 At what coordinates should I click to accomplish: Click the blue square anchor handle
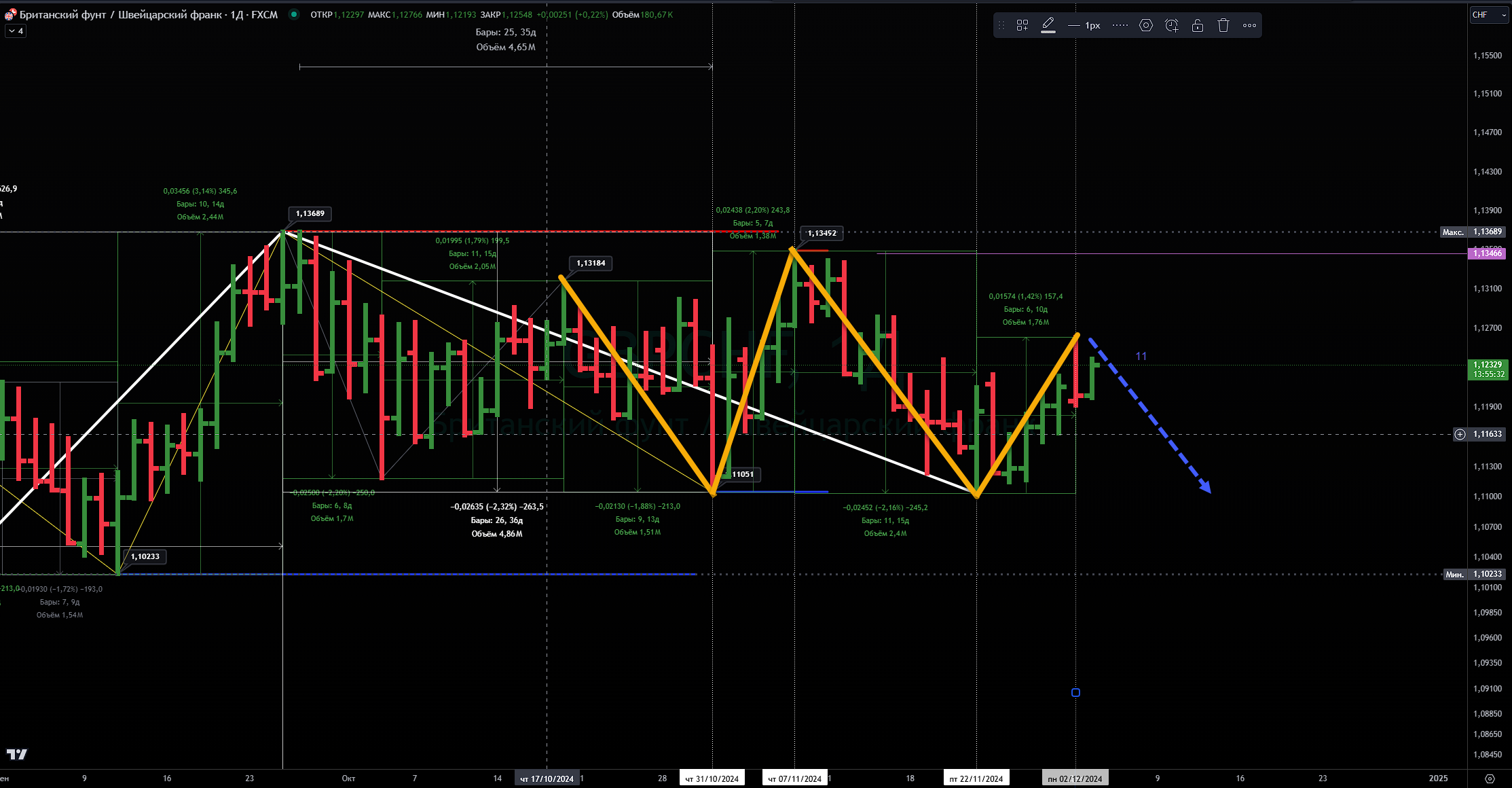pos(1075,693)
